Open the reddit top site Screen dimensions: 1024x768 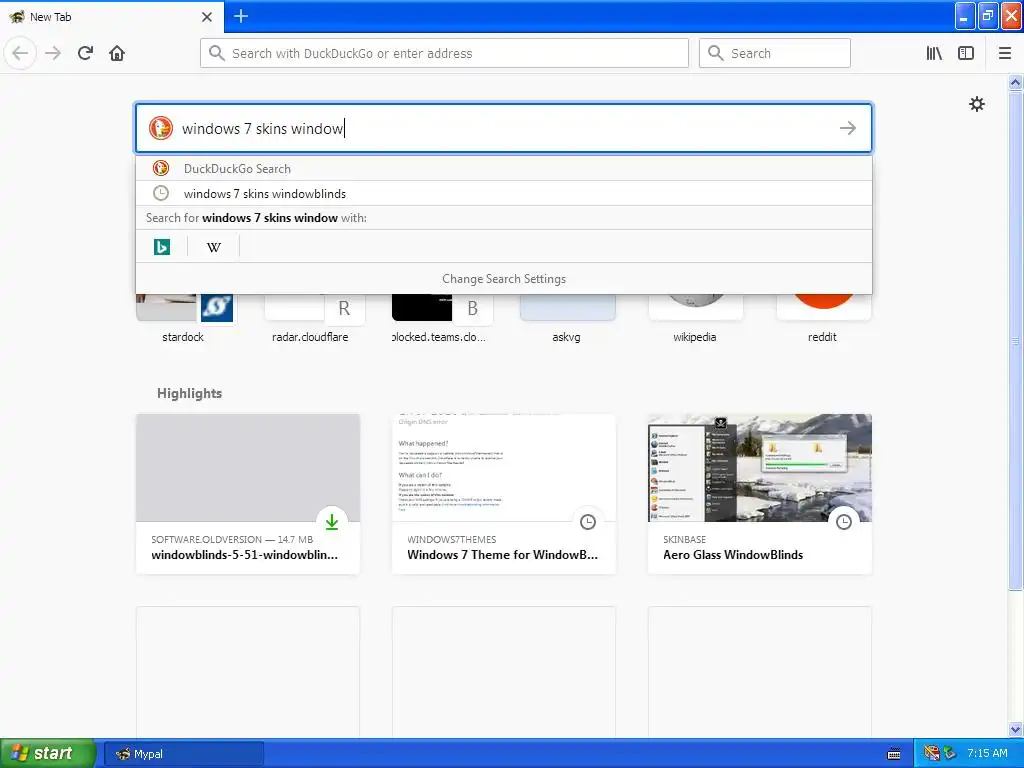tap(823, 319)
